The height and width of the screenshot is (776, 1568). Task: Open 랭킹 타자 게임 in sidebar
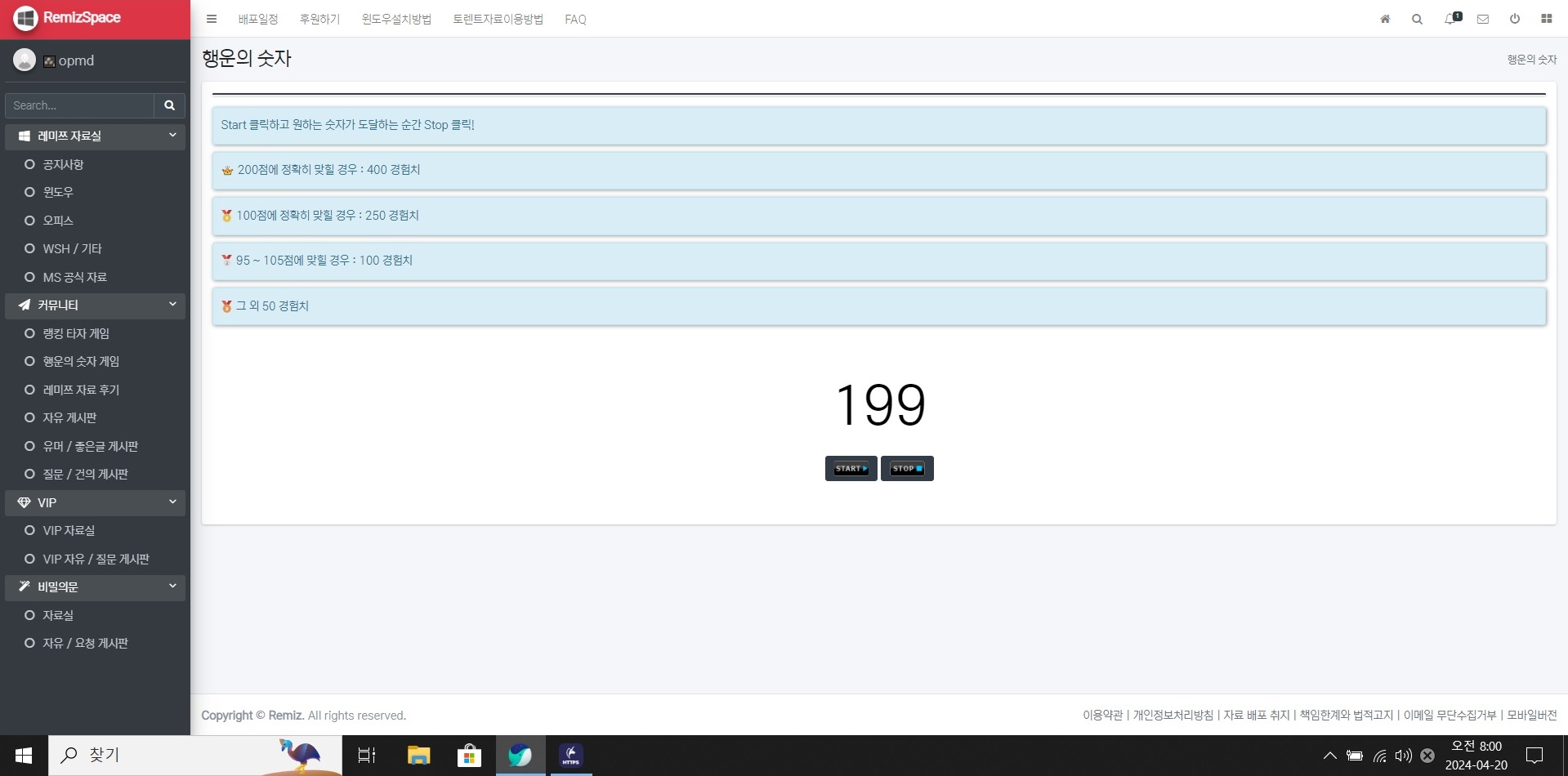coord(76,333)
